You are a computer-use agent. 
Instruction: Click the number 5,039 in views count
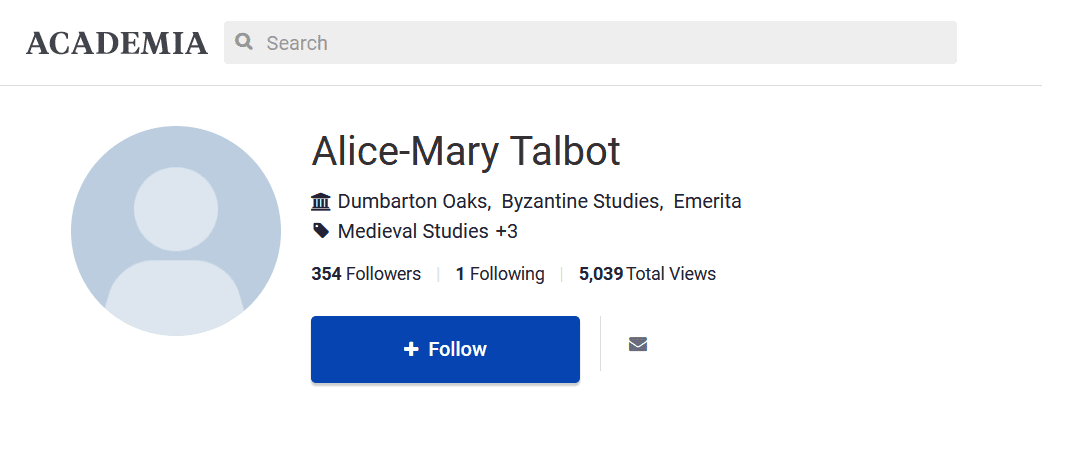point(601,274)
